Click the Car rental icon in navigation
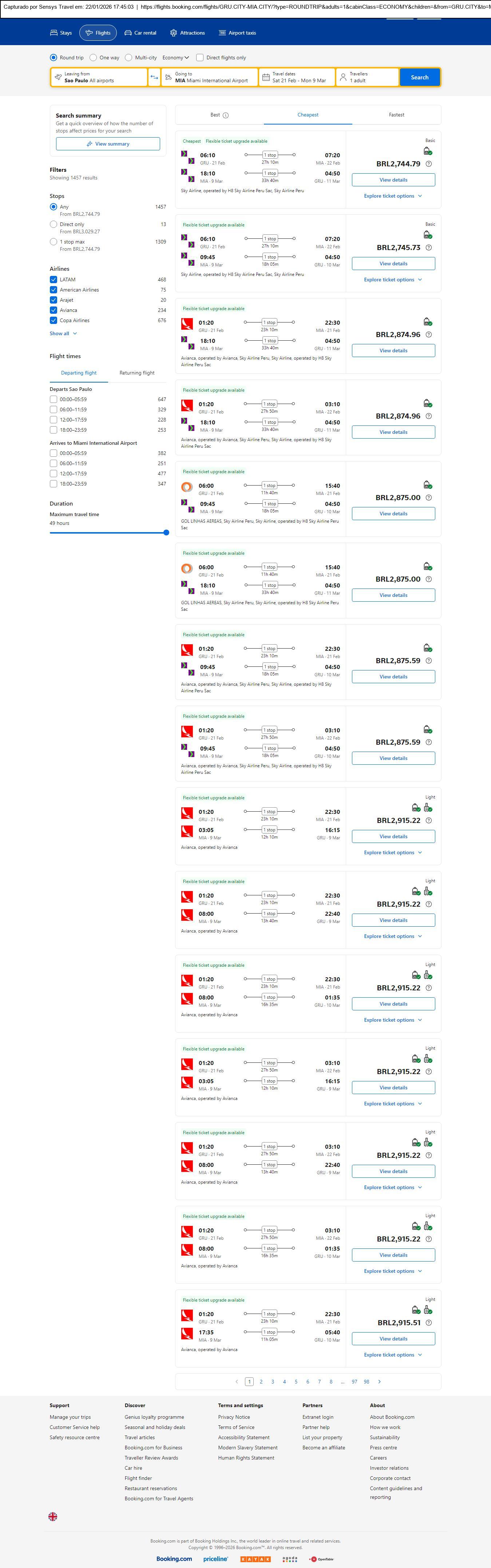 128,33
